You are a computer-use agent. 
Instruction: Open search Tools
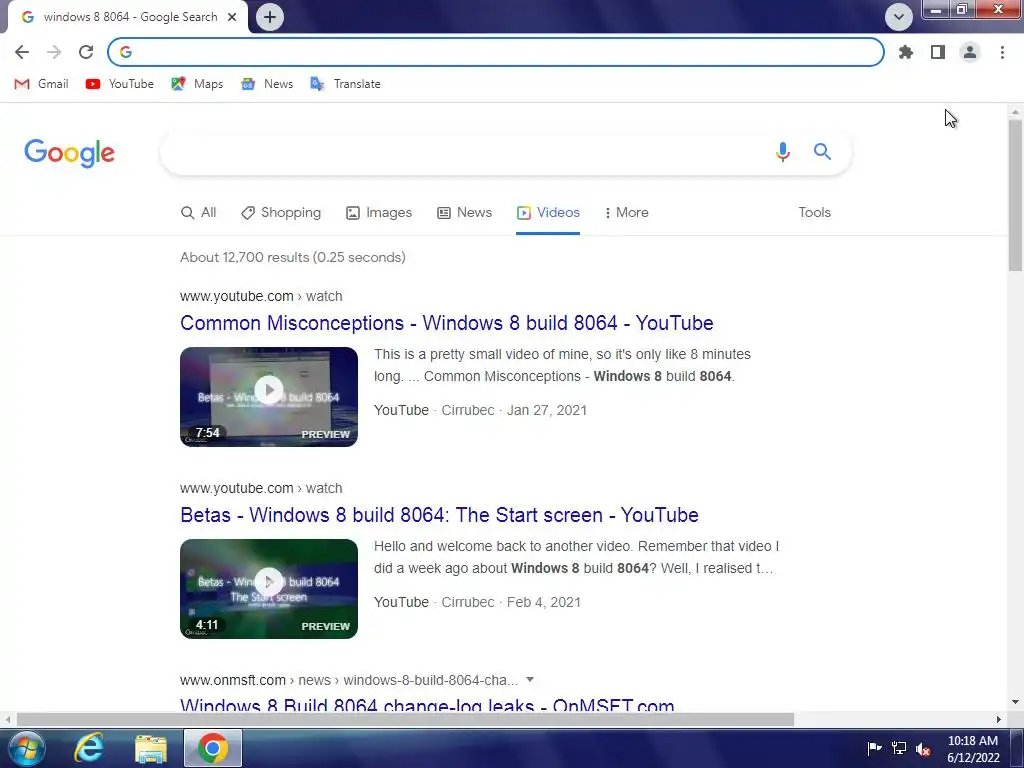[814, 213]
